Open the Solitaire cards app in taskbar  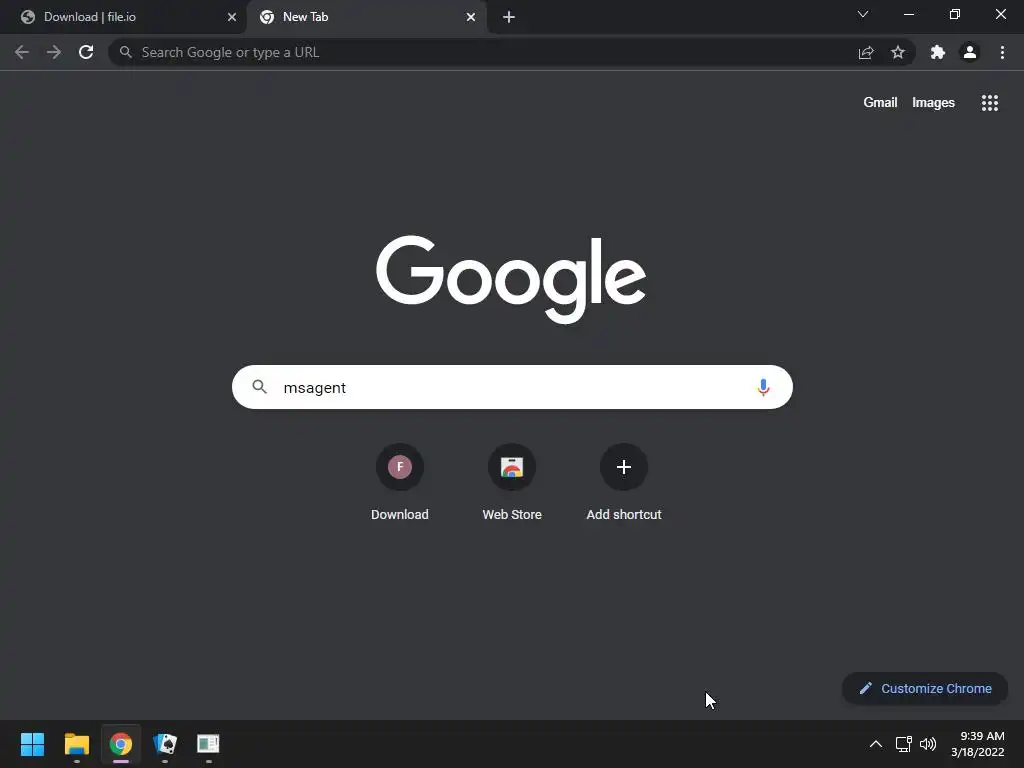click(x=165, y=744)
